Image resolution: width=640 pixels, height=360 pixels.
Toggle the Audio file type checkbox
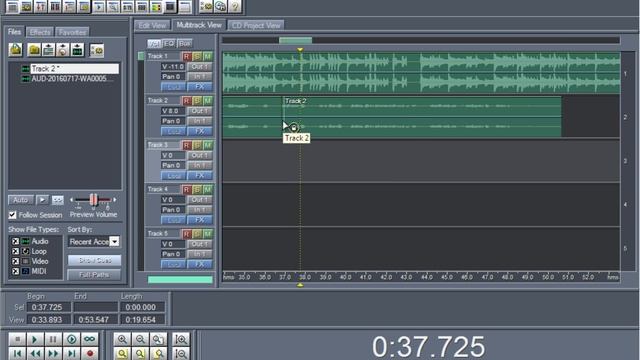point(15,241)
